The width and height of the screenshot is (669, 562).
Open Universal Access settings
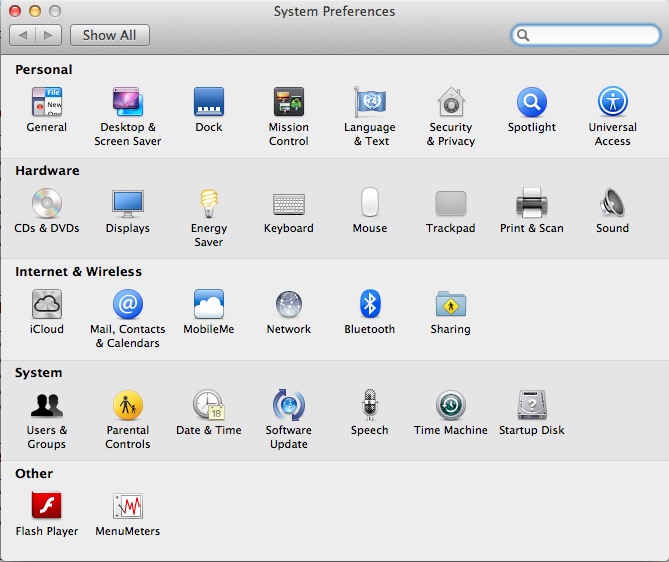(x=612, y=103)
